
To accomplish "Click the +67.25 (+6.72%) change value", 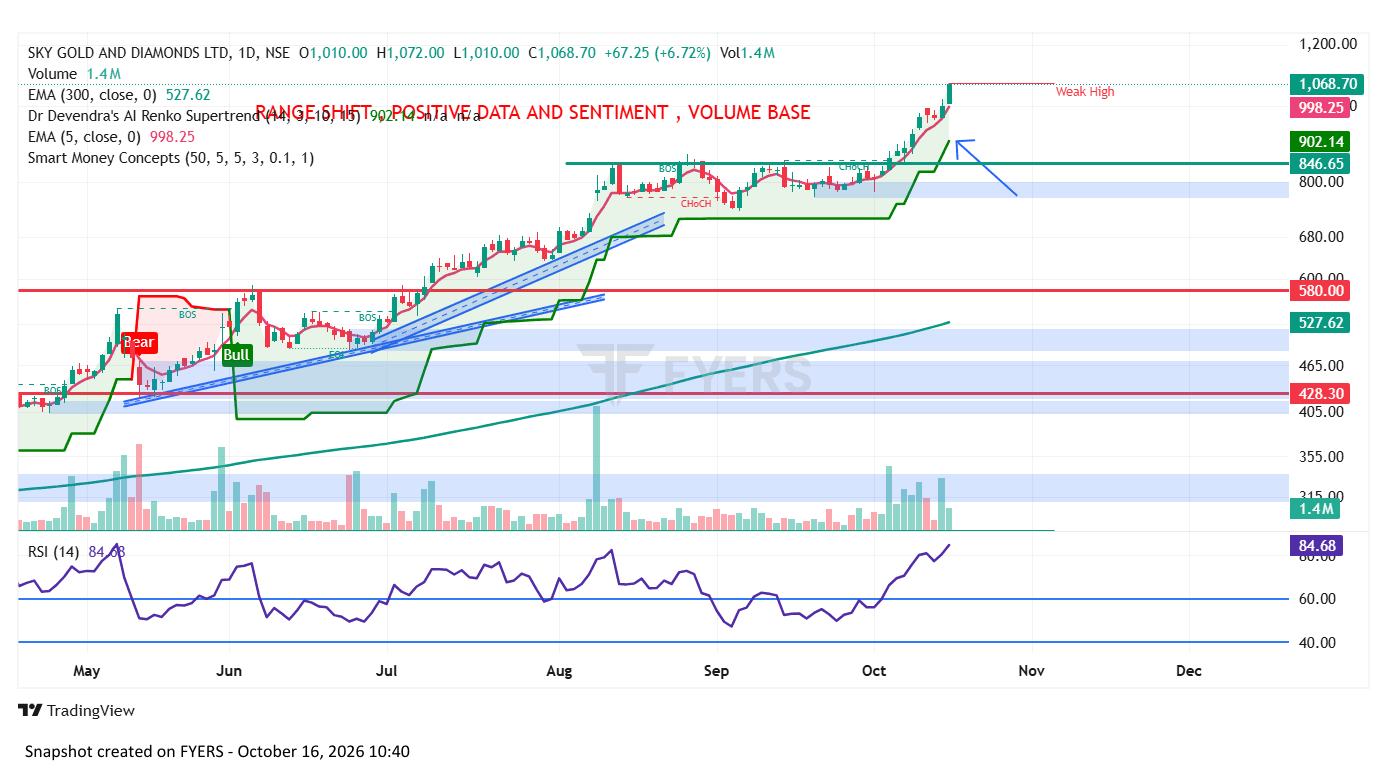I will tap(657, 53).
